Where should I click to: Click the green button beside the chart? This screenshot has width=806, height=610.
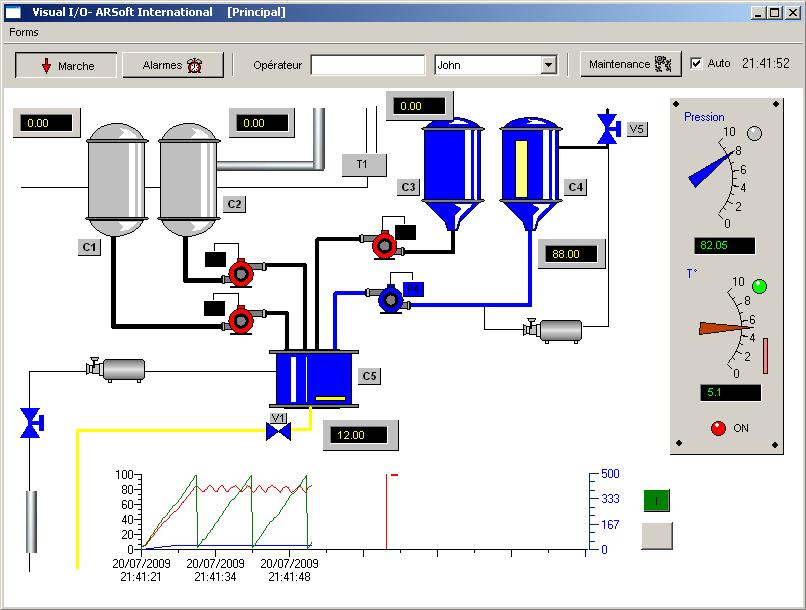pyautogui.click(x=657, y=500)
